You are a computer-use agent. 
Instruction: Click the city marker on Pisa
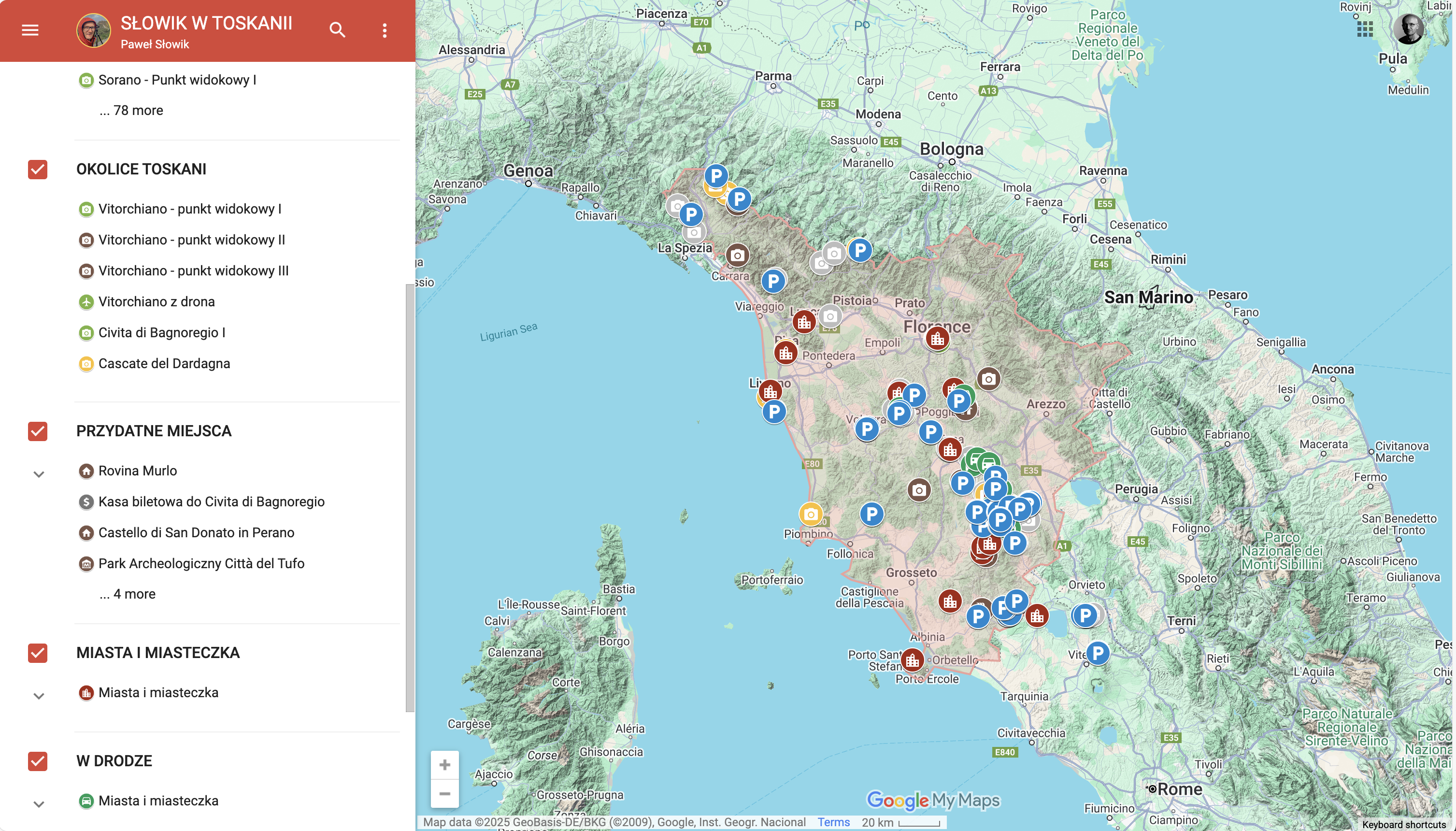(785, 353)
